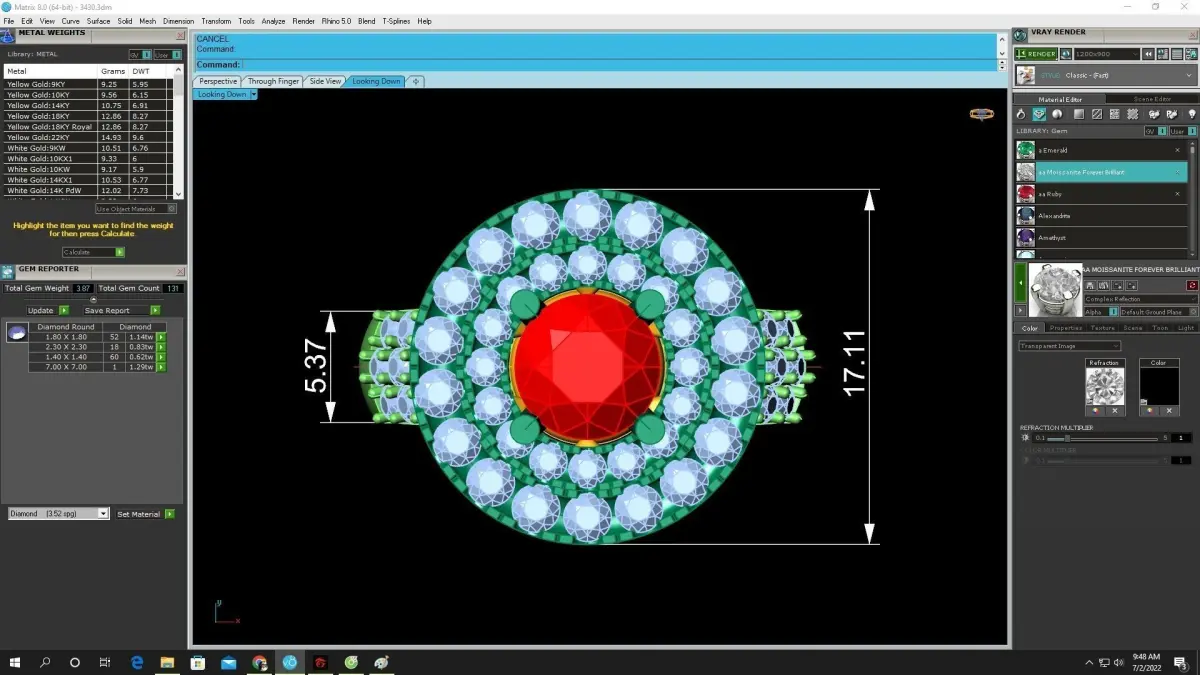Open Chrome from the taskbar

259,662
